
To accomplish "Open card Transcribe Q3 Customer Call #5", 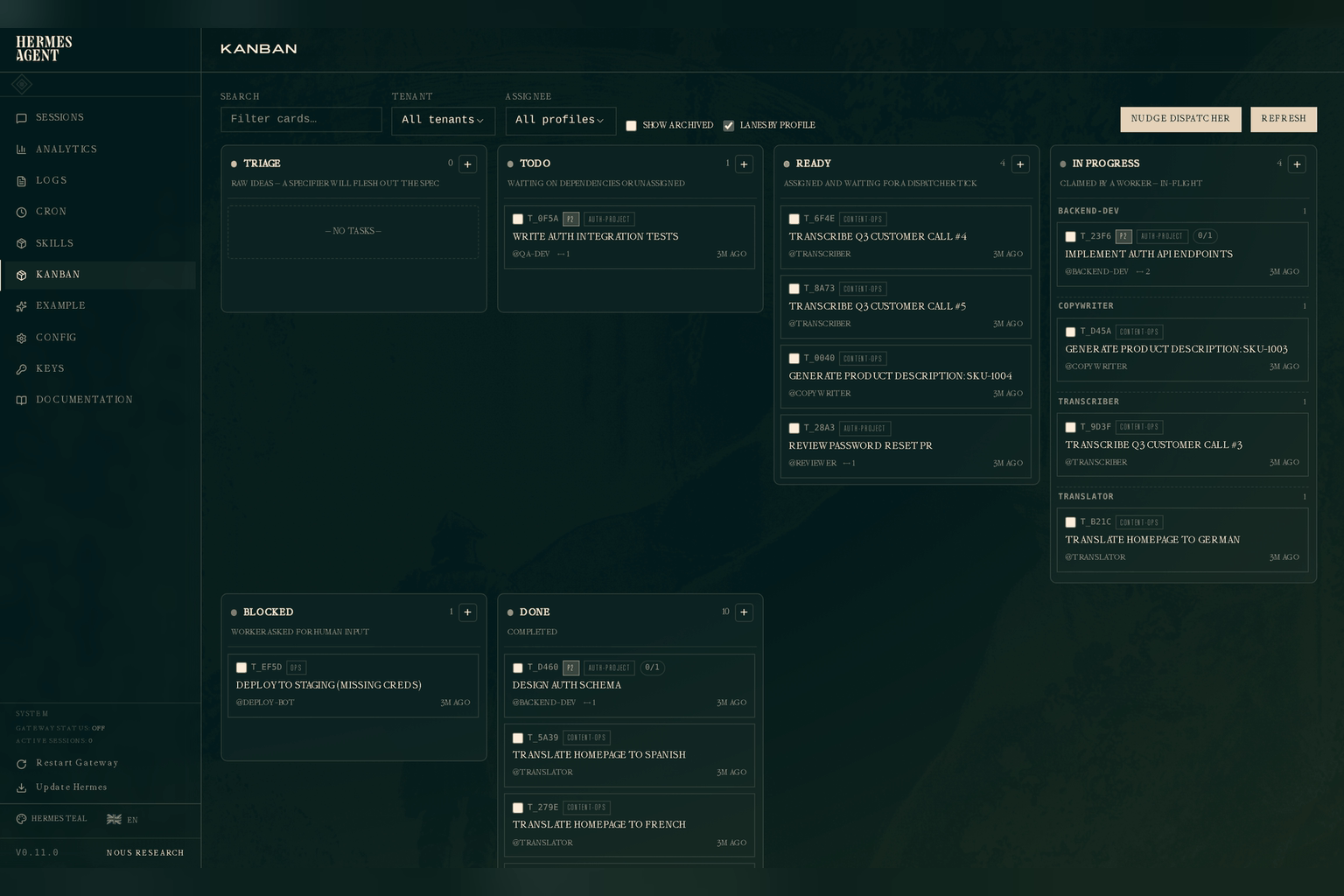I will (906, 307).
